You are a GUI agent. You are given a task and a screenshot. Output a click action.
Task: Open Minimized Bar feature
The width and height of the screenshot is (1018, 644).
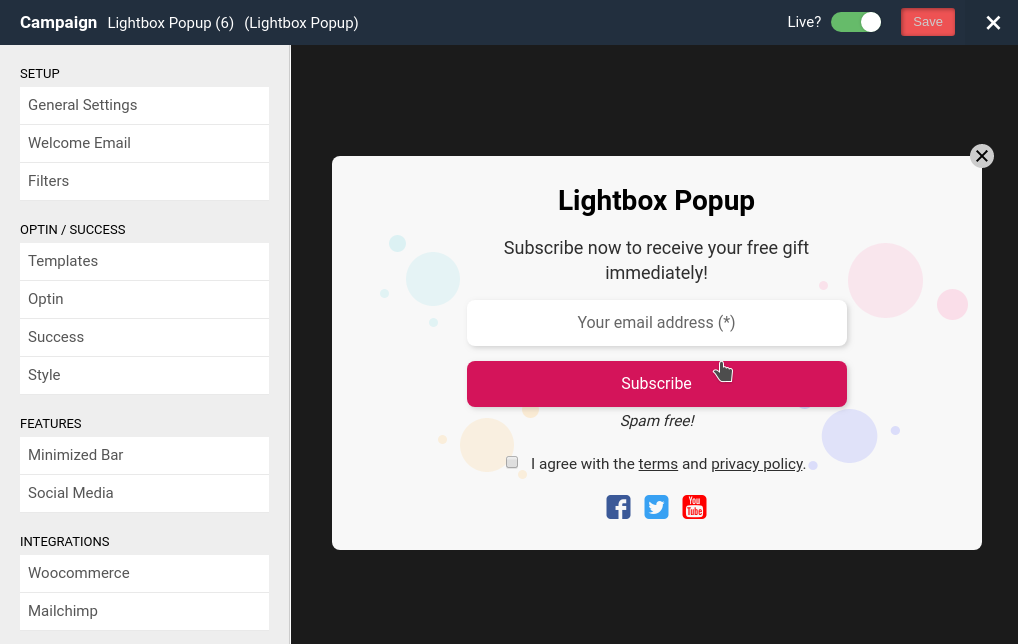click(144, 455)
